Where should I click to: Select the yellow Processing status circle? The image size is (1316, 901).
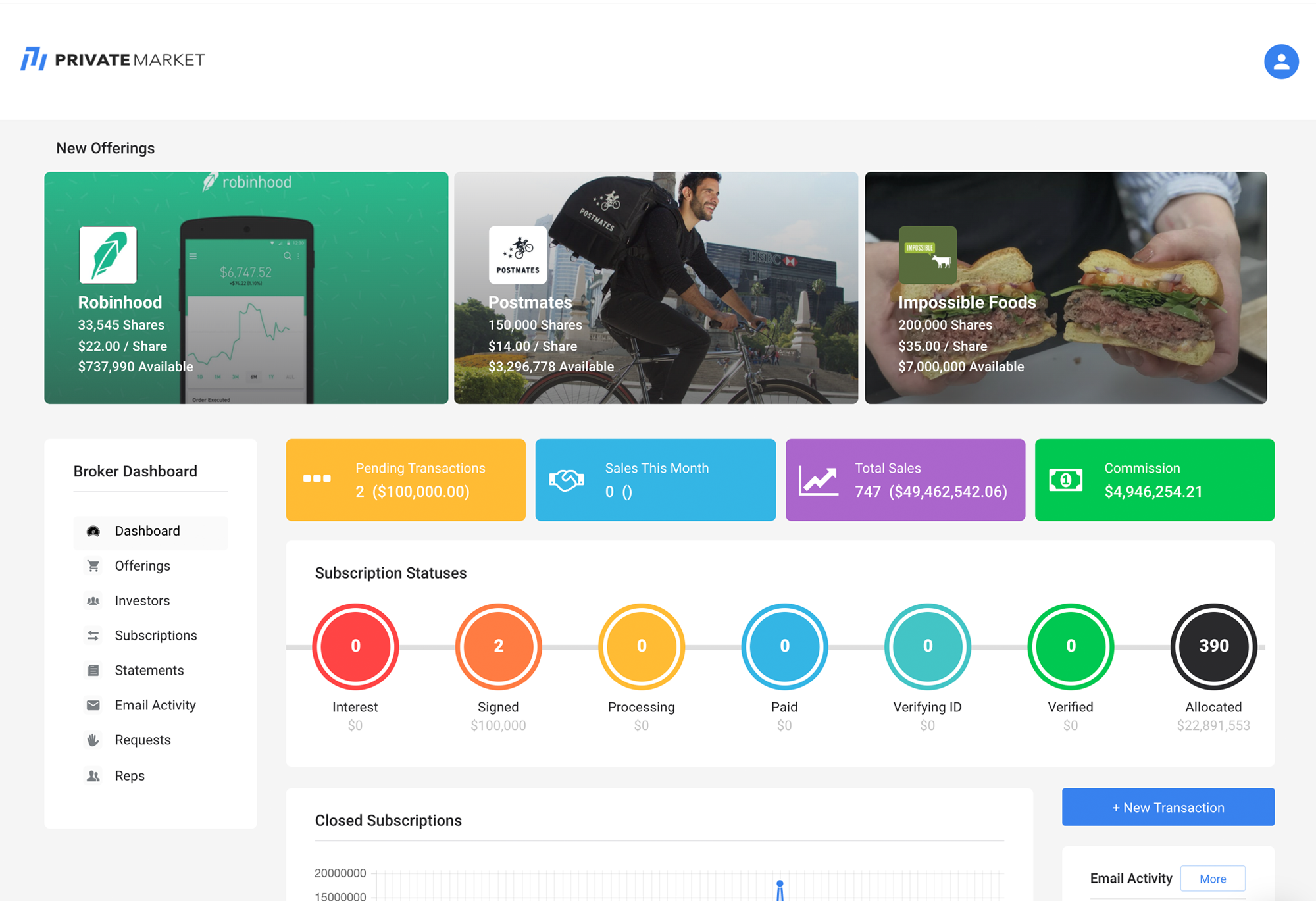tap(642, 646)
